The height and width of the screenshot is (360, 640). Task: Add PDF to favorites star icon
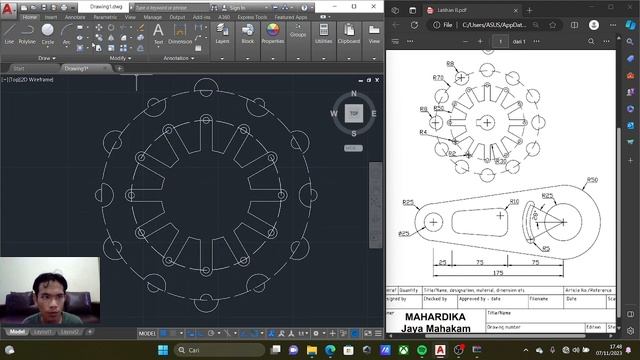[553, 25]
